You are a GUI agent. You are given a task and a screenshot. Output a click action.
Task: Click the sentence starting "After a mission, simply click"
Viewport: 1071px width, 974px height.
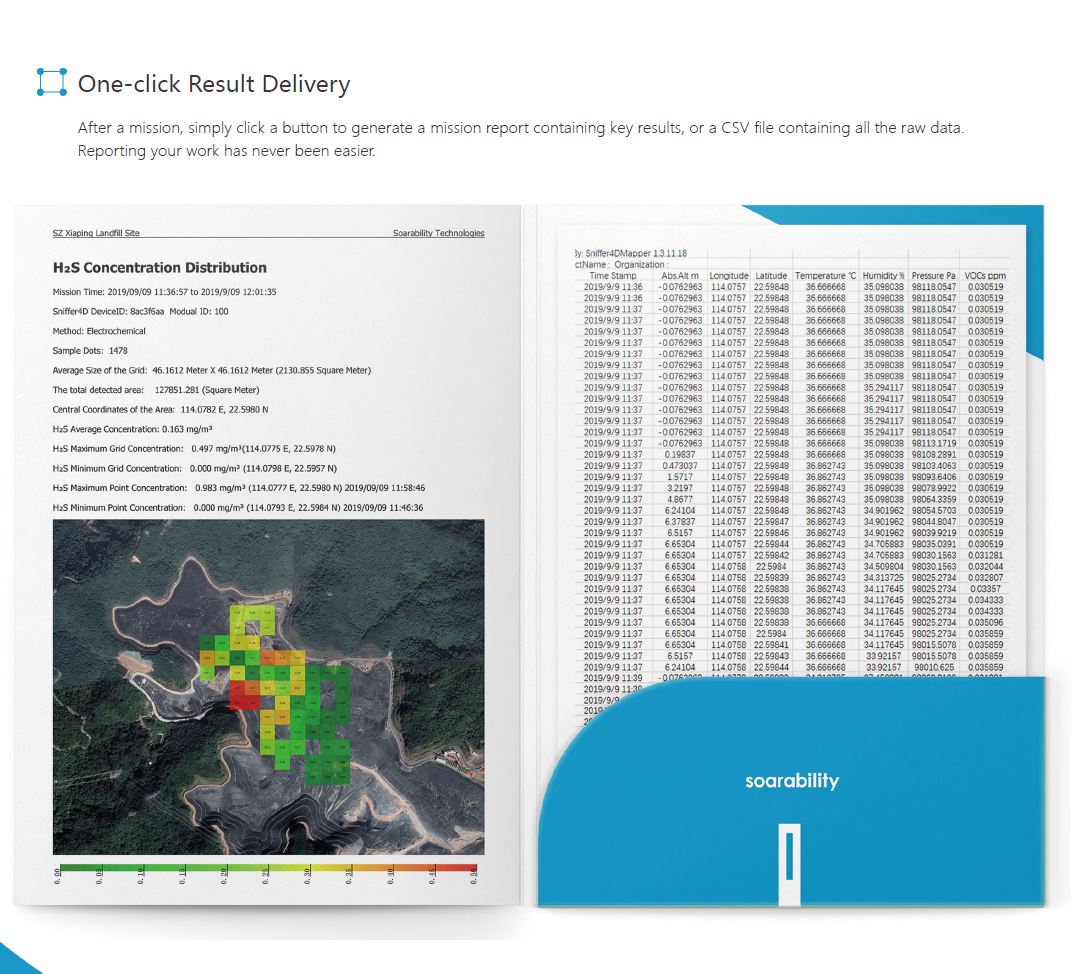(520, 128)
